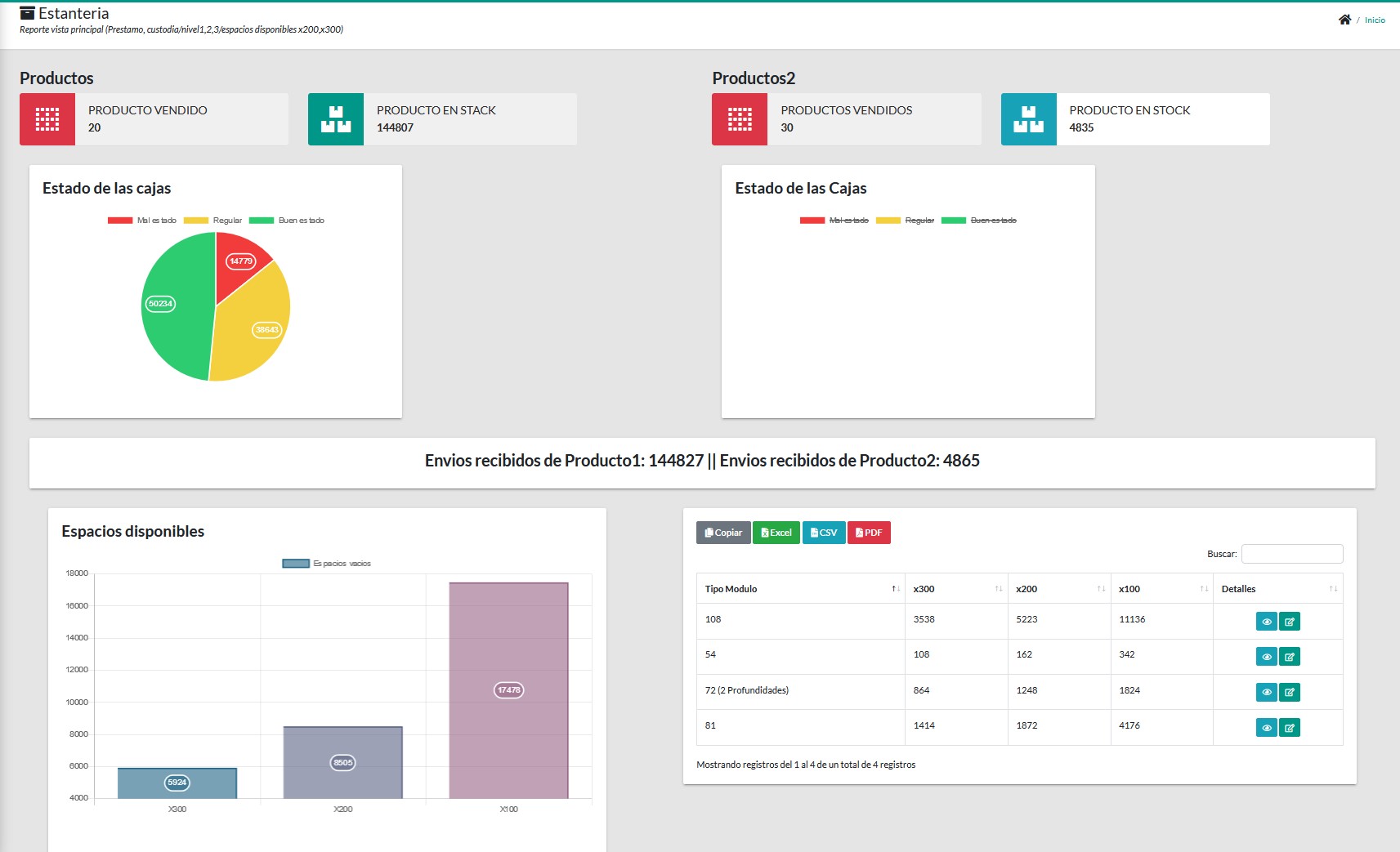View details eye for 72 (2 Profundidades)
The image size is (1400, 852).
(x=1267, y=693)
